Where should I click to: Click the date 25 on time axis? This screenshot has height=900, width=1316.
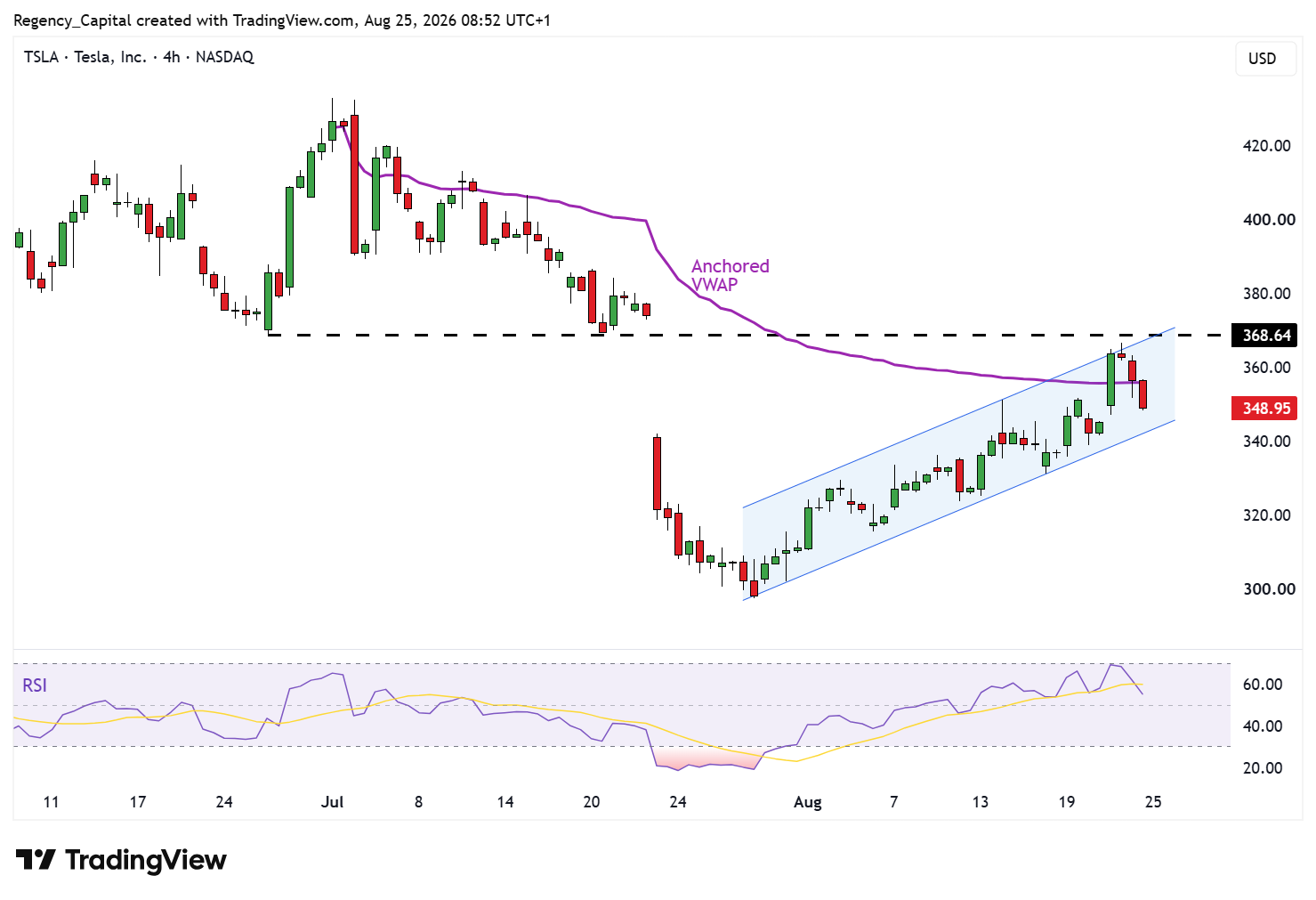click(x=1152, y=802)
